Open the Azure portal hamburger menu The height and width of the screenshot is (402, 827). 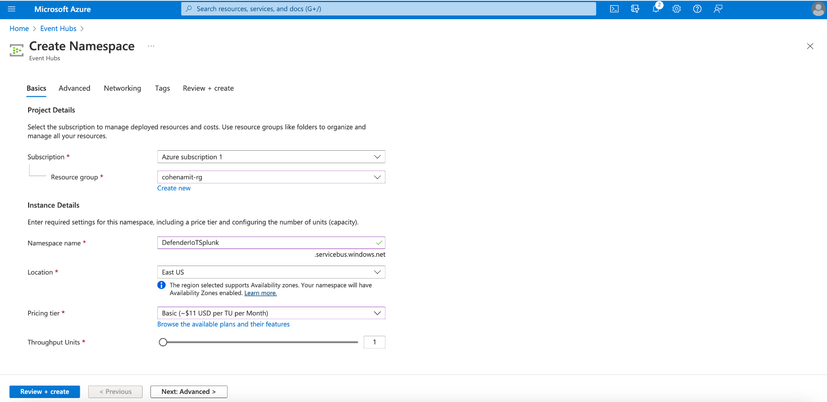click(12, 9)
